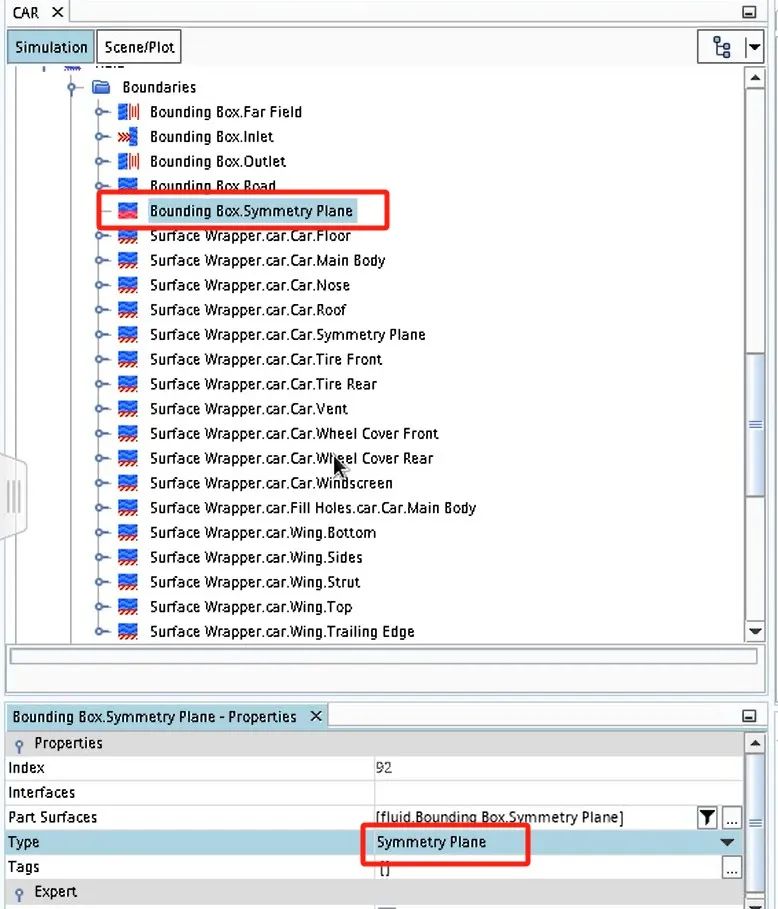Collapse the Properties section header
The width and height of the screenshot is (778, 909).
point(19,744)
